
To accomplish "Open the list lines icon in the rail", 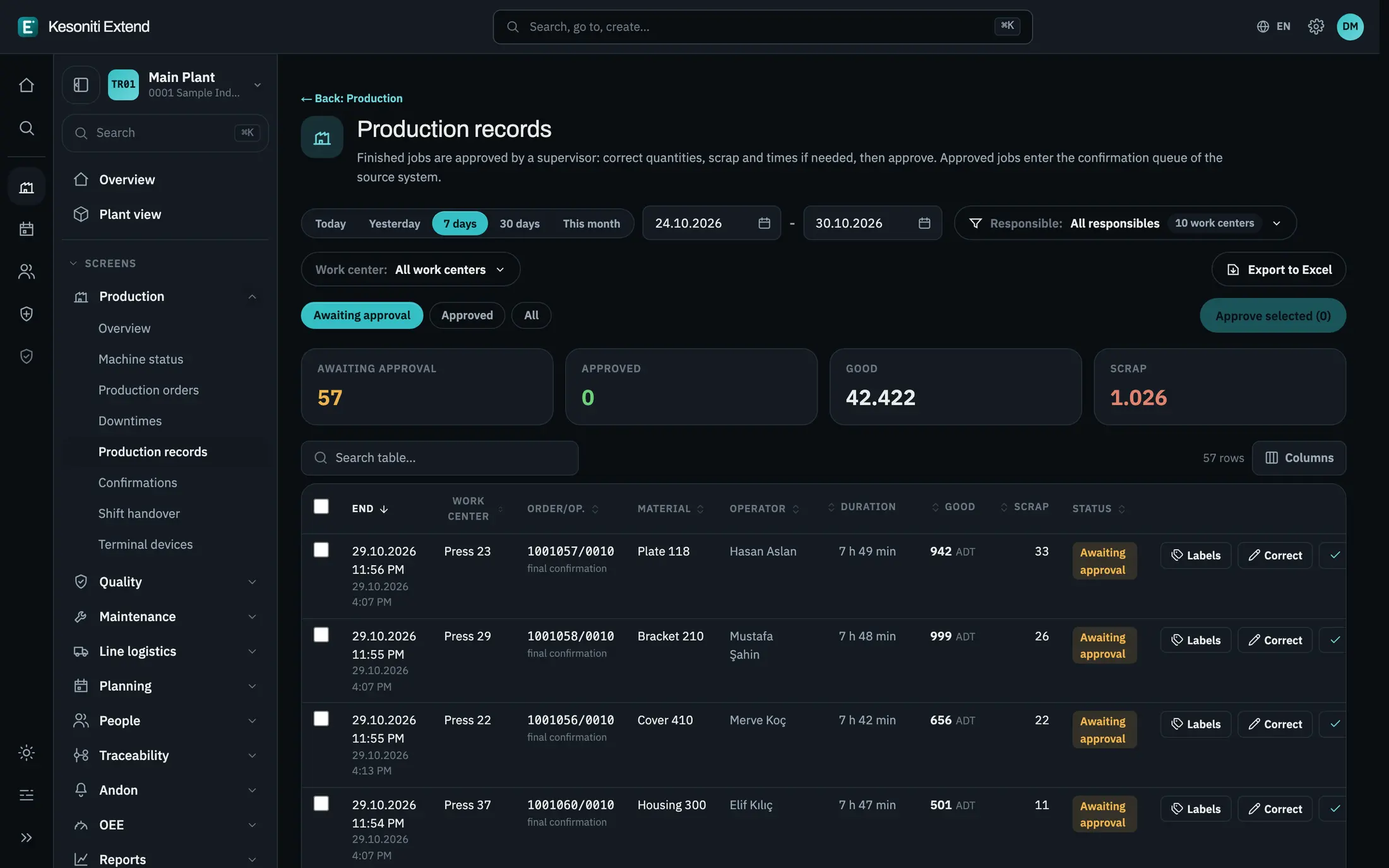I will click(27, 795).
